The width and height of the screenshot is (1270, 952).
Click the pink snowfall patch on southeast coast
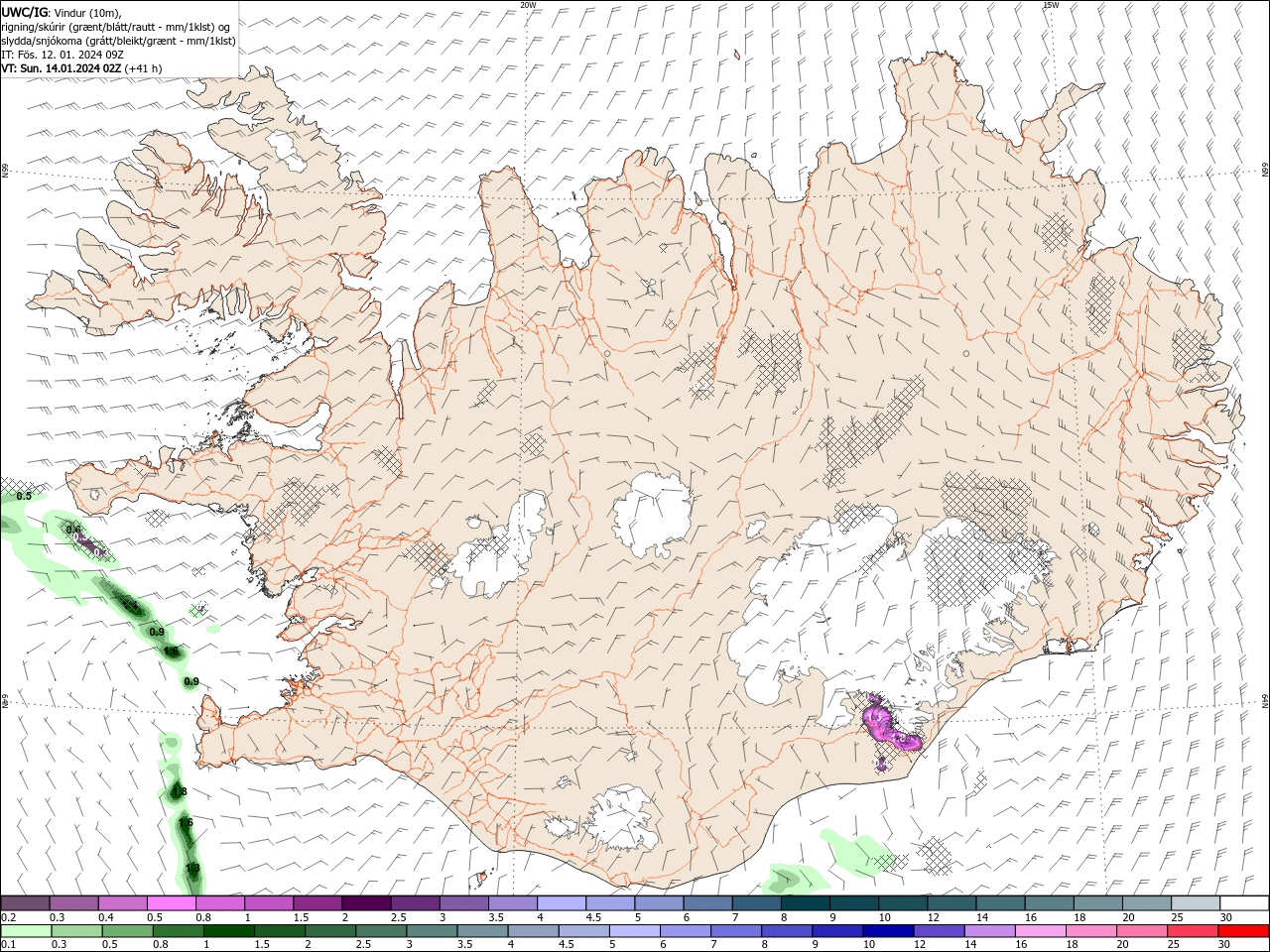pos(888,729)
